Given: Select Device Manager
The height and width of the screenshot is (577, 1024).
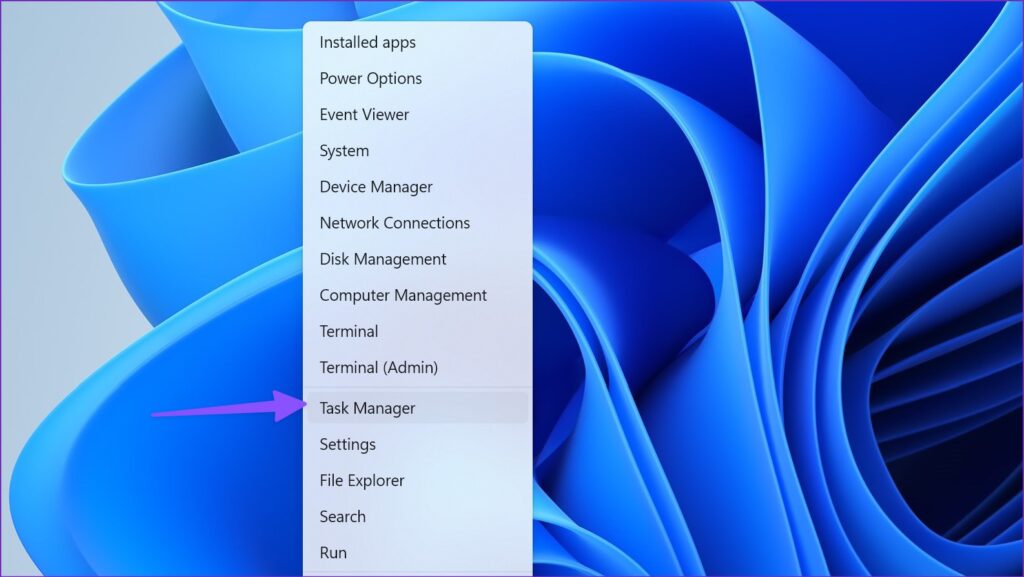Looking at the screenshot, I should 375,186.
